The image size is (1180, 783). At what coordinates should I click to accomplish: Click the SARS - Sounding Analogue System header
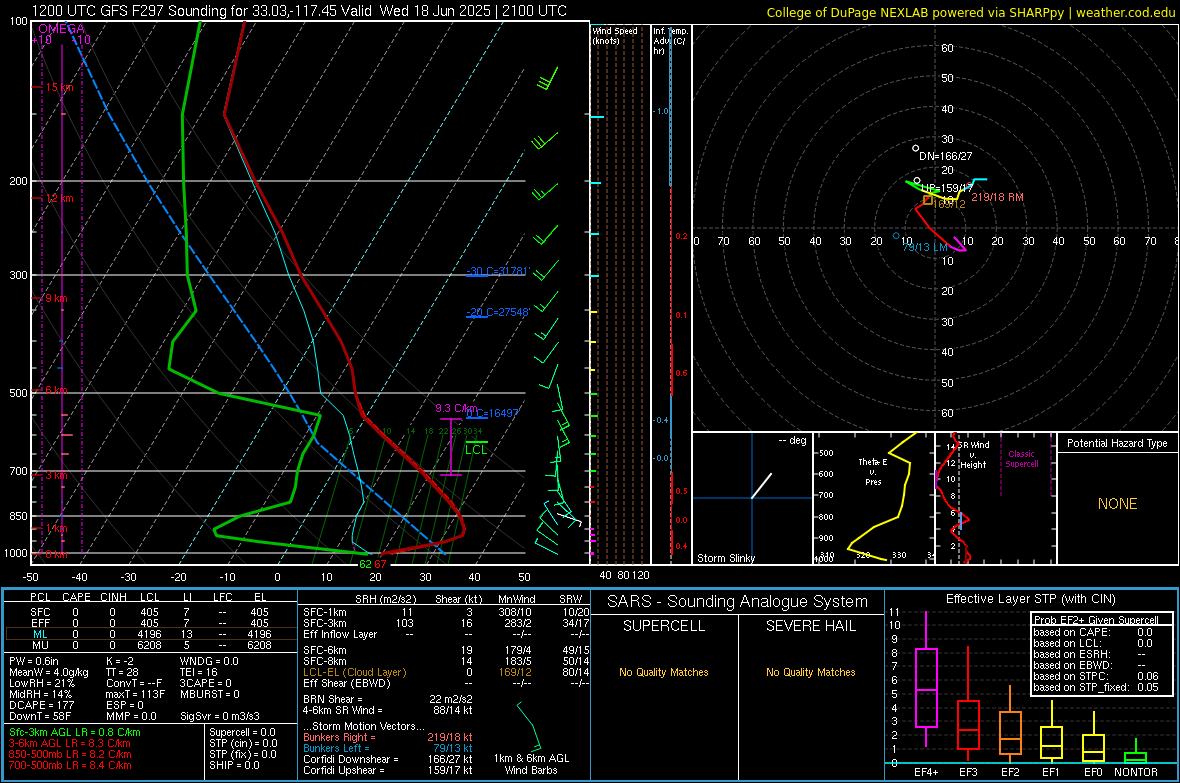coord(738,602)
